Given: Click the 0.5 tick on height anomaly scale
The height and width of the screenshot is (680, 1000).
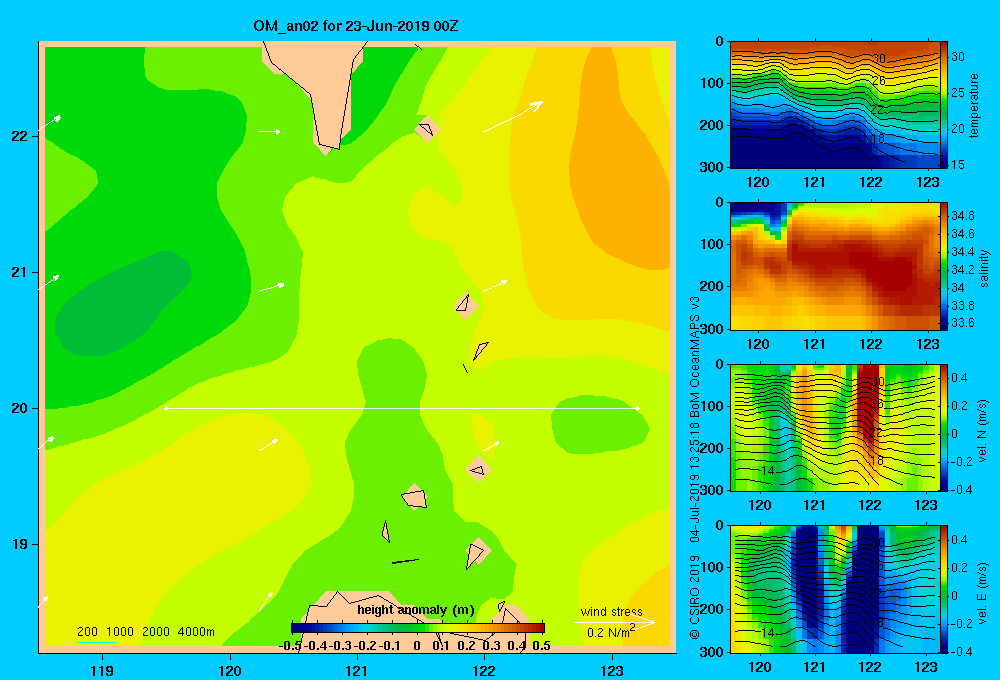Looking at the screenshot, I should click(x=541, y=646).
